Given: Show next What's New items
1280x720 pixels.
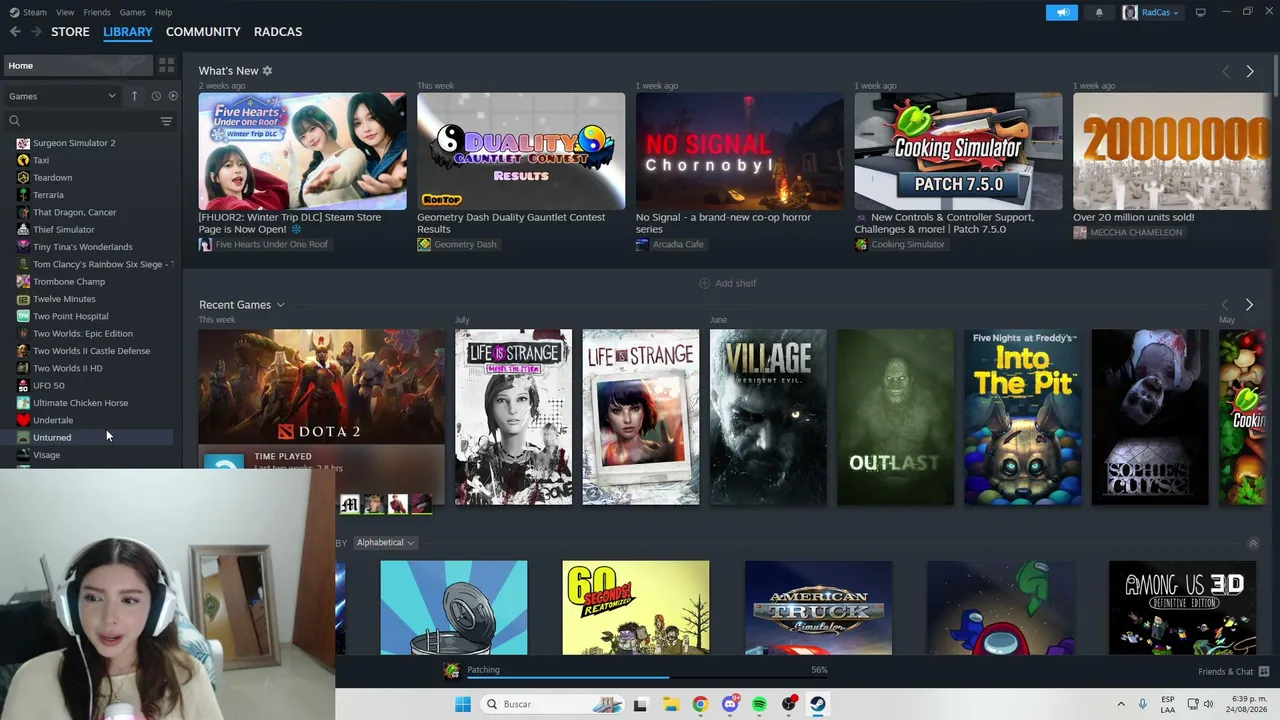Looking at the screenshot, I should pos(1249,71).
